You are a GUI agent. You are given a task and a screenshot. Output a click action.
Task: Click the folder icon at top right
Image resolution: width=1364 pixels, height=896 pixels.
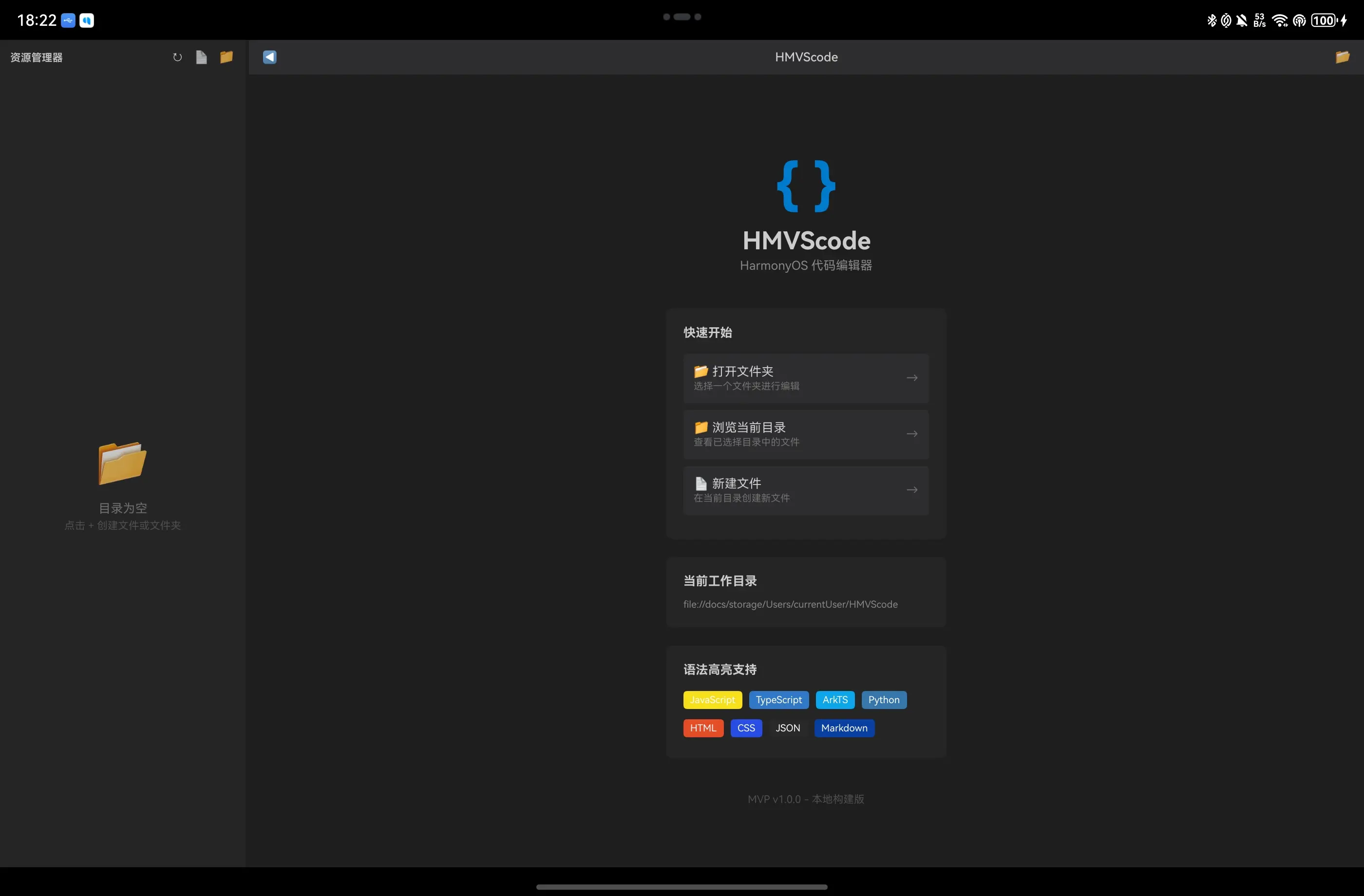[1342, 57]
